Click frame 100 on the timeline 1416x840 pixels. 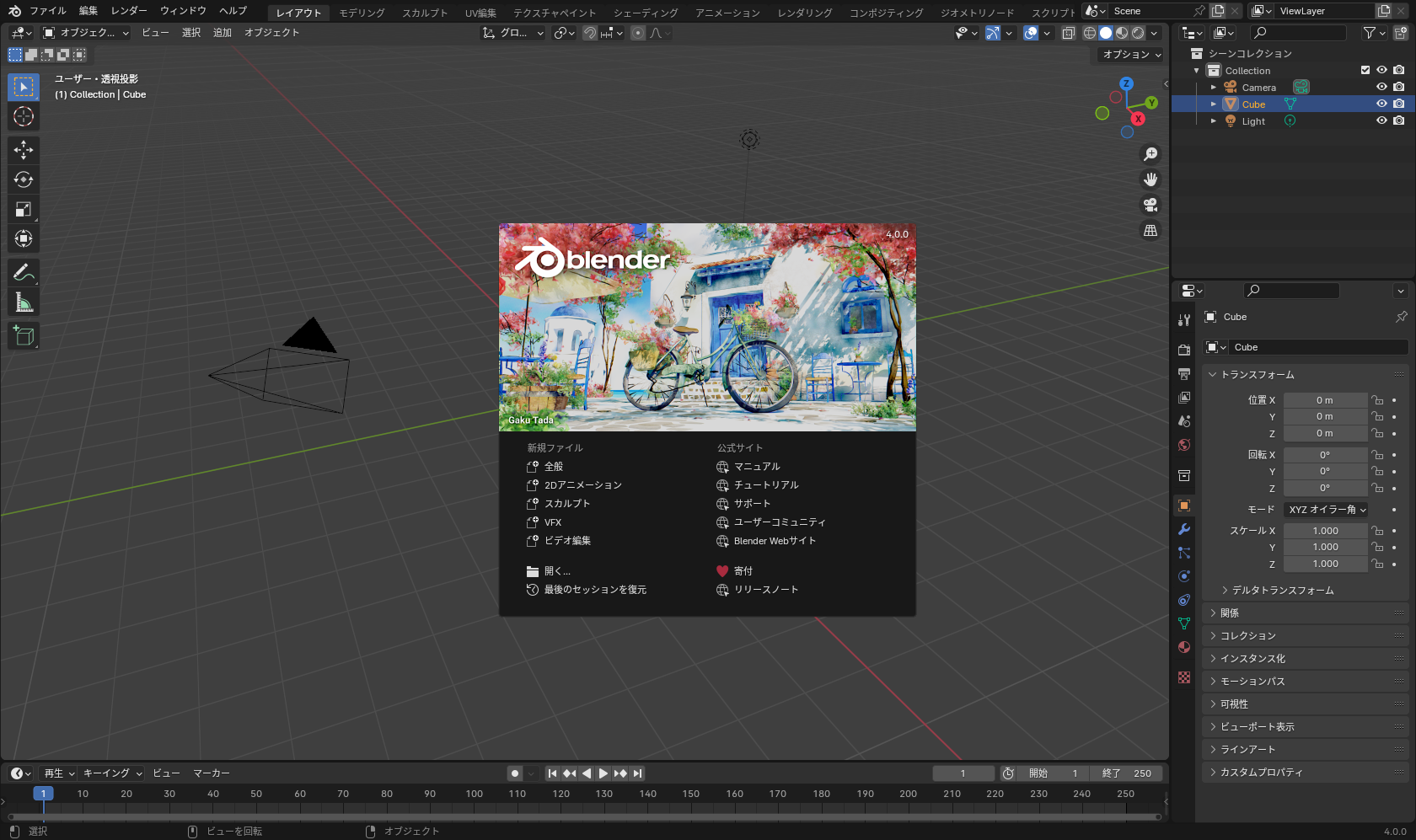click(475, 794)
